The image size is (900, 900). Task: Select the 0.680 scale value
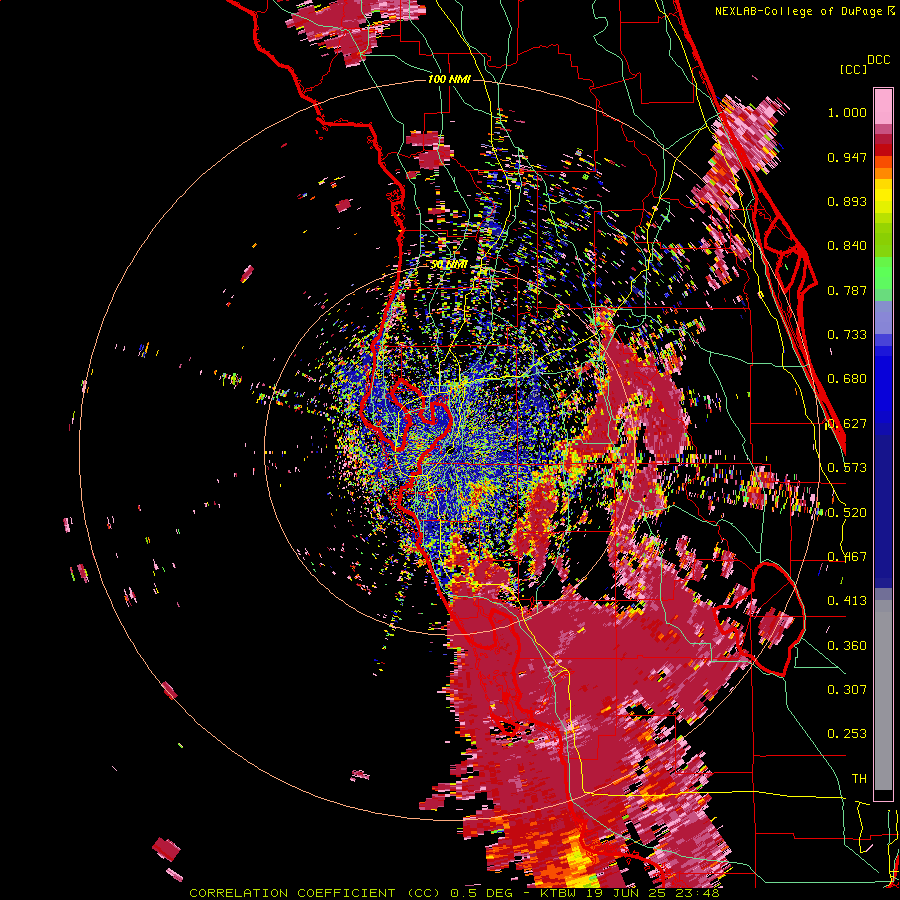847,379
